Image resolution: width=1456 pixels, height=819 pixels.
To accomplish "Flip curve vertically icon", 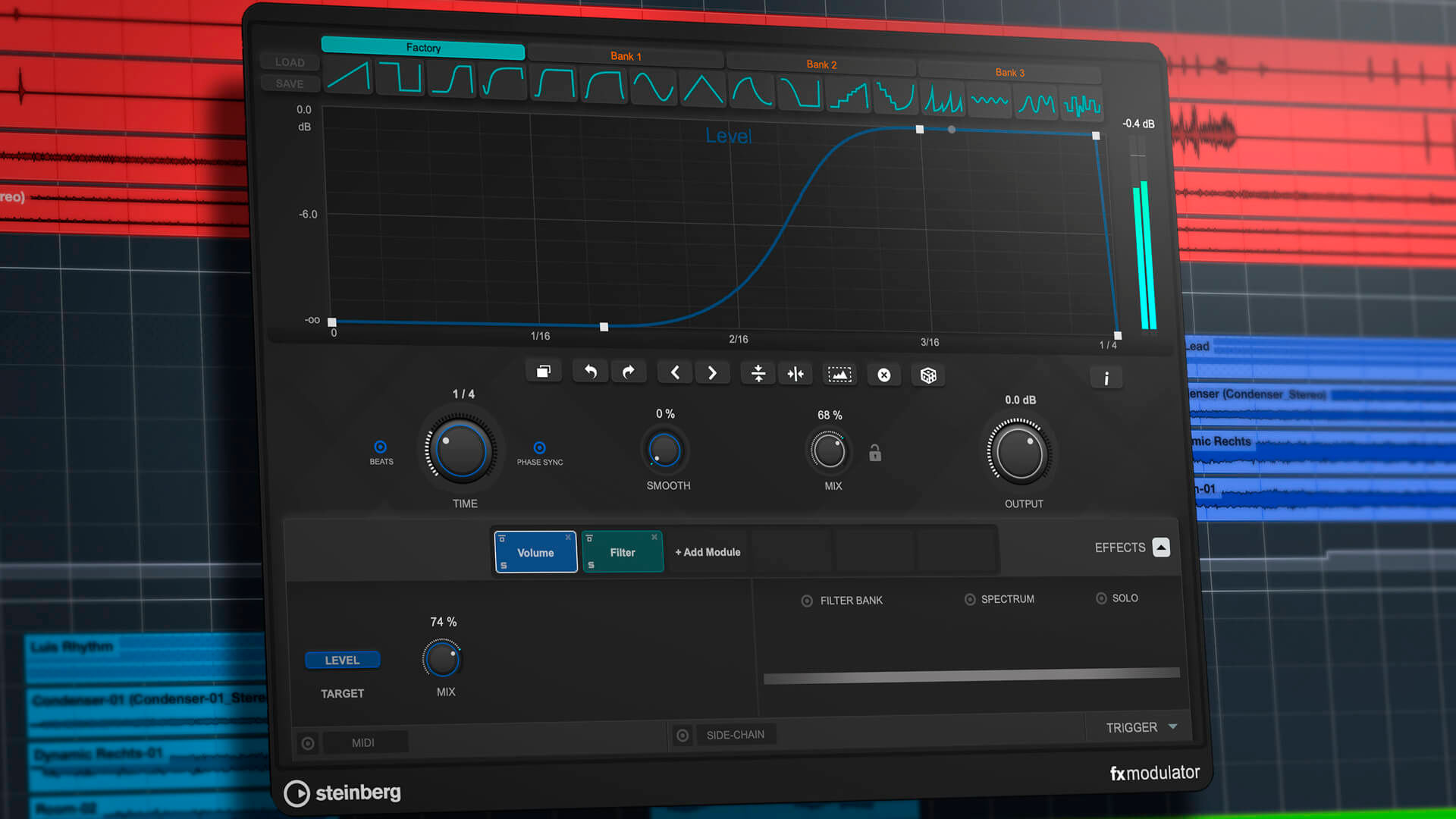I will [x=758, y=373].
